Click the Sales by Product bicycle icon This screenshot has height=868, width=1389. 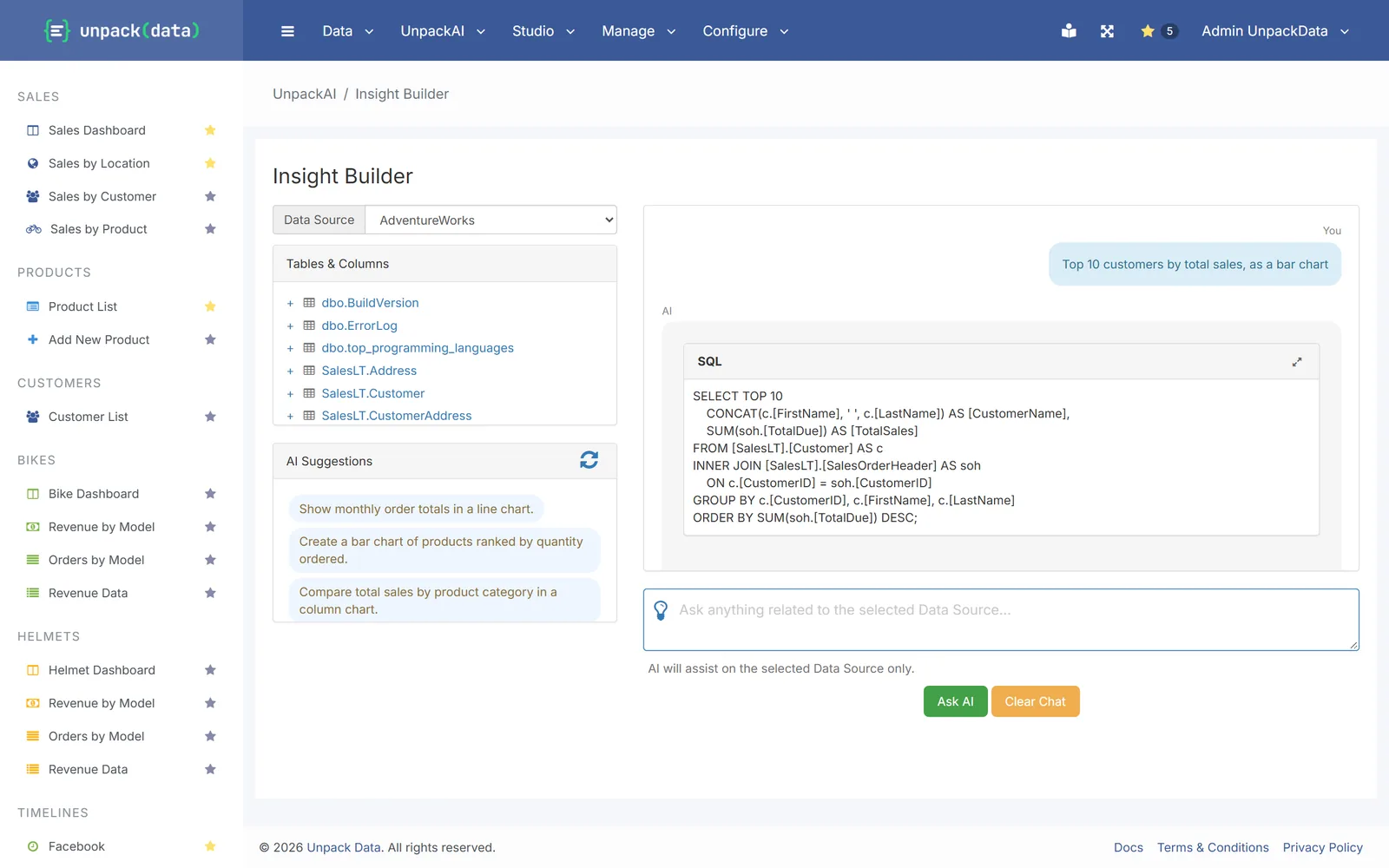click(34, 229)
